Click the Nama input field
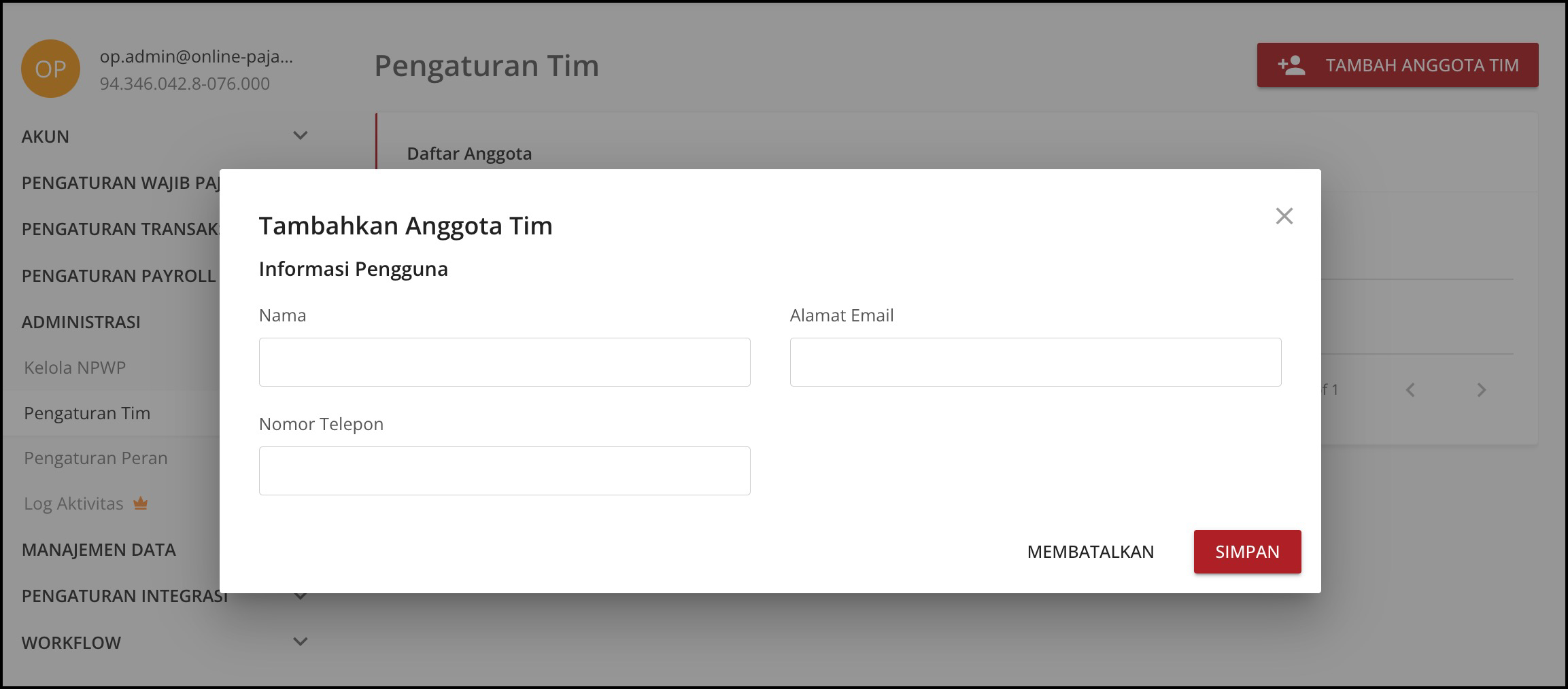This screenshot has width=1568, height=689. [x=505, y=362]
